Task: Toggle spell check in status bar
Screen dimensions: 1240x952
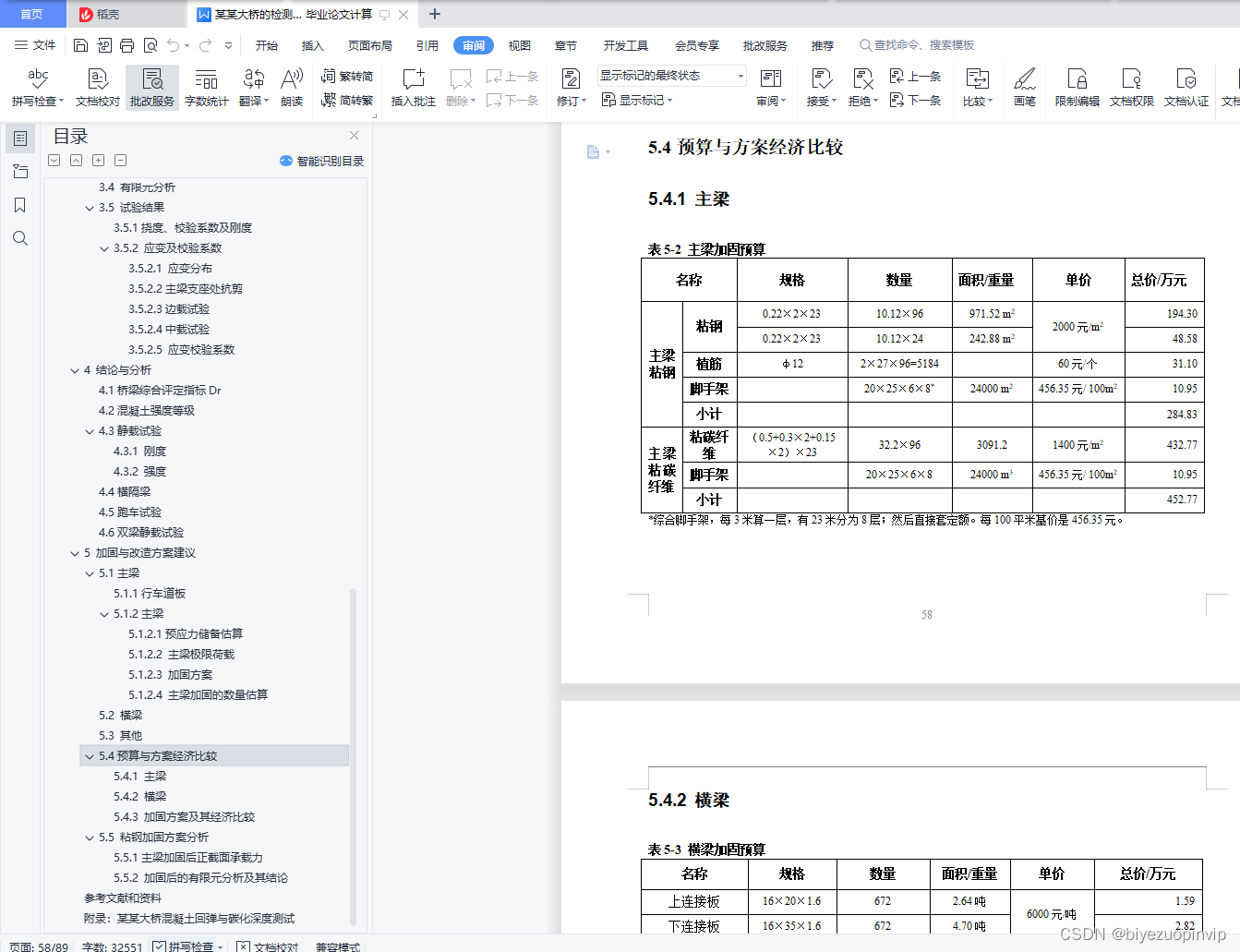Action: coord(187,946)
